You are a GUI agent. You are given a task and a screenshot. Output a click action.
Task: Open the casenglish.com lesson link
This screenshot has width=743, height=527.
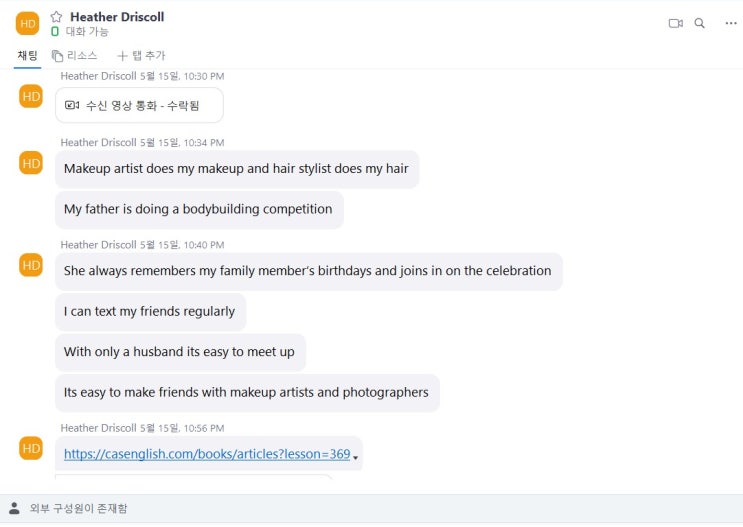tap(207, 454)
